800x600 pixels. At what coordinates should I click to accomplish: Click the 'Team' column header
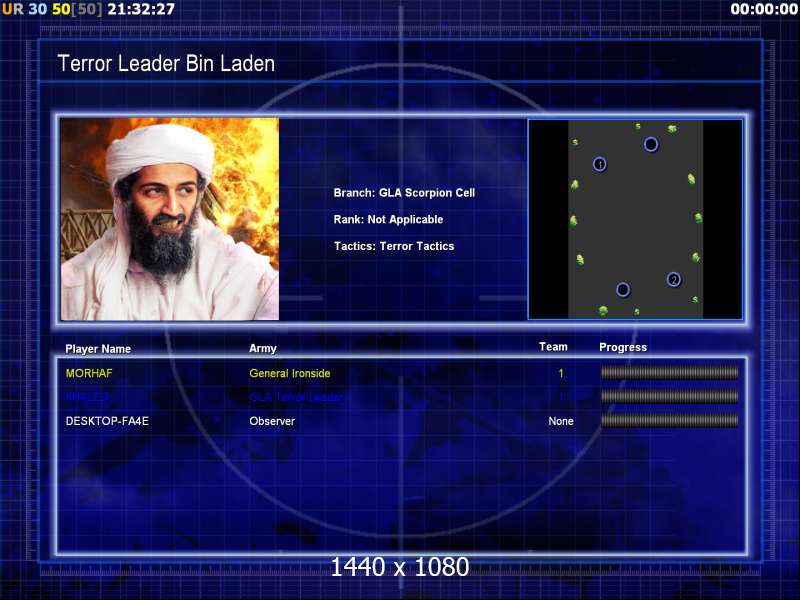(x=553, y=347)
